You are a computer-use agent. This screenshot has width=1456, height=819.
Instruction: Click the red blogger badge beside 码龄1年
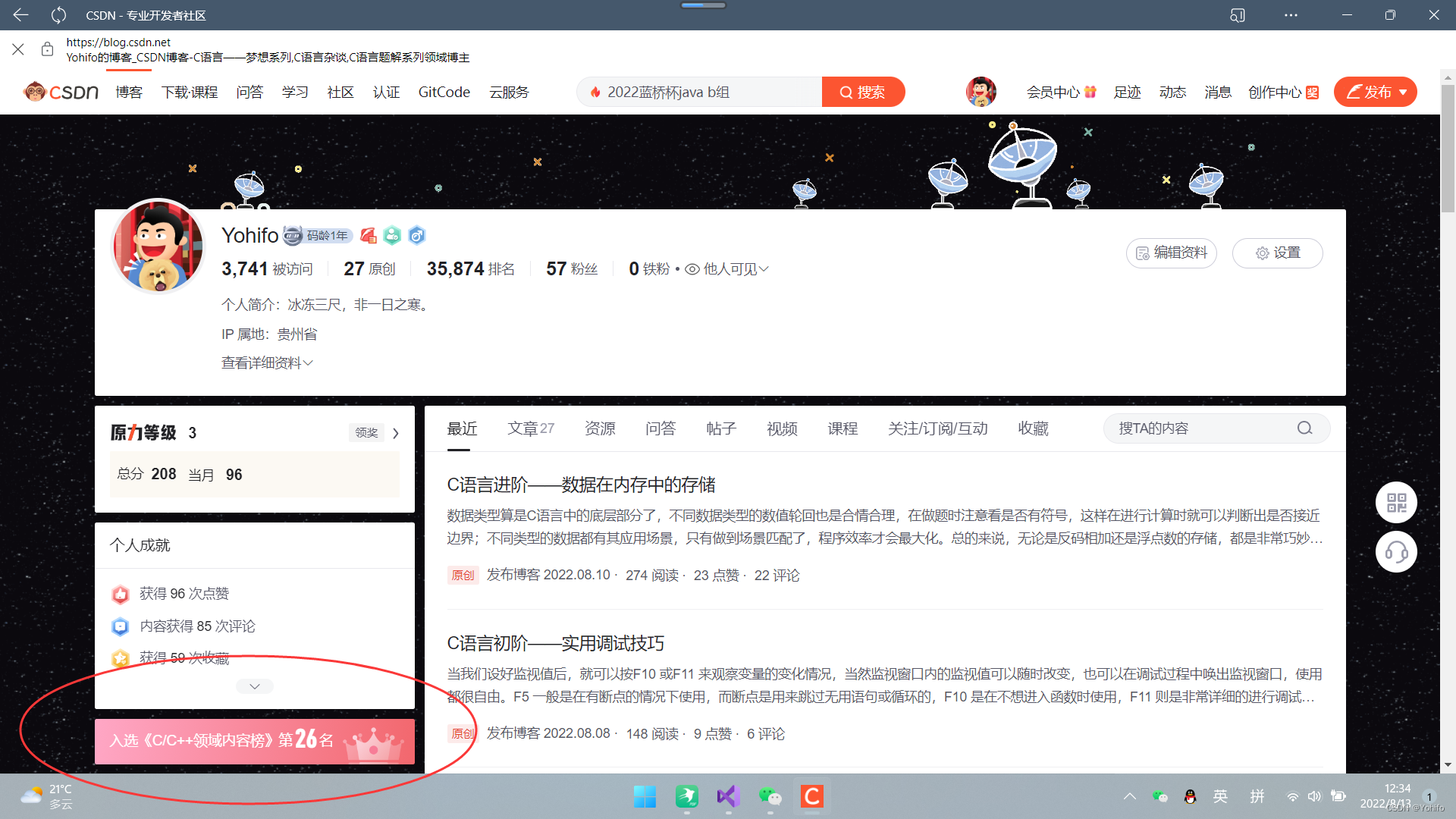pyautogui.click(x=369, y=235)
